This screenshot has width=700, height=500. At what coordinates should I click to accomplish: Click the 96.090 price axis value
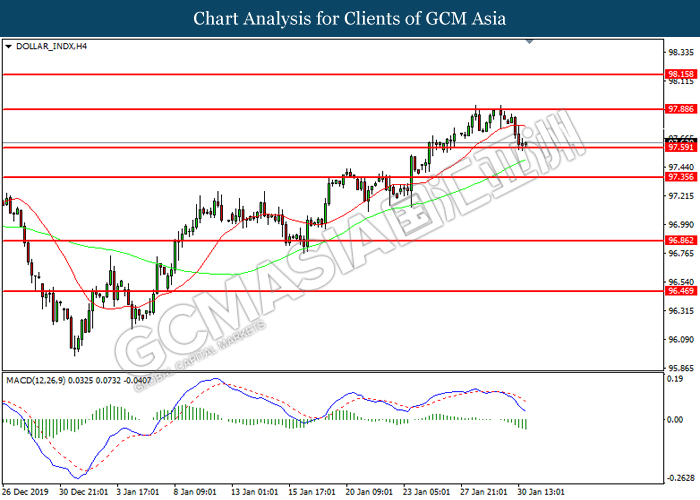681,340
